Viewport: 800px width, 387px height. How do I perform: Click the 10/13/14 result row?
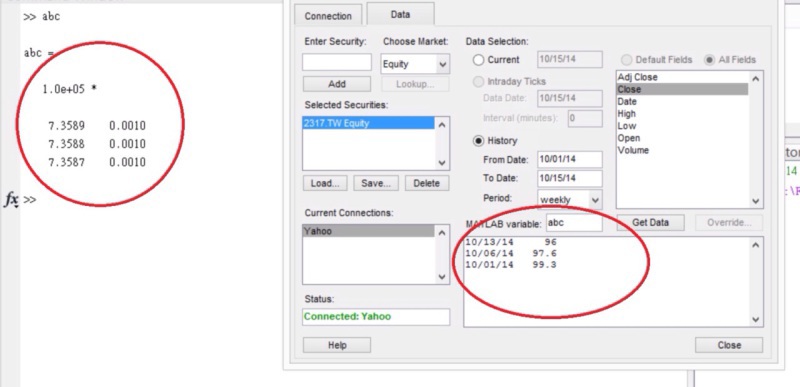(x=511, y=242)
